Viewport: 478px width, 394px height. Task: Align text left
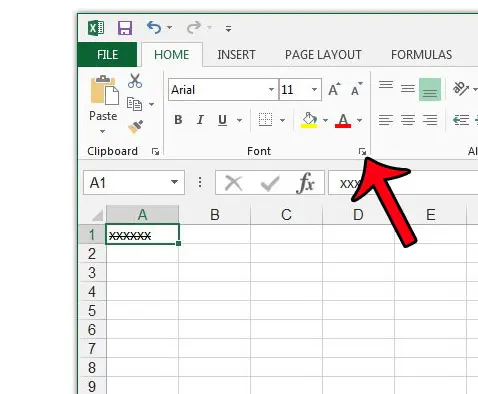(386, 120)
